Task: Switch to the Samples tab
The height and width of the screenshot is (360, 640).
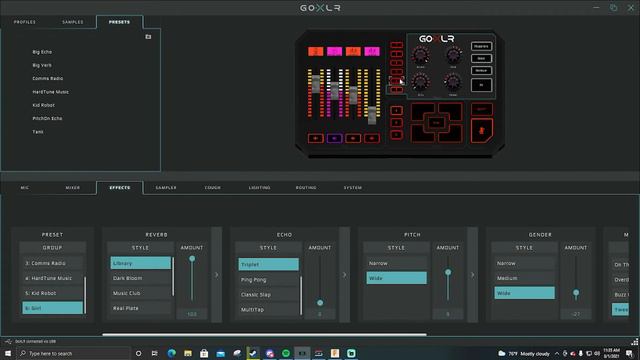Action: [73, 22]
